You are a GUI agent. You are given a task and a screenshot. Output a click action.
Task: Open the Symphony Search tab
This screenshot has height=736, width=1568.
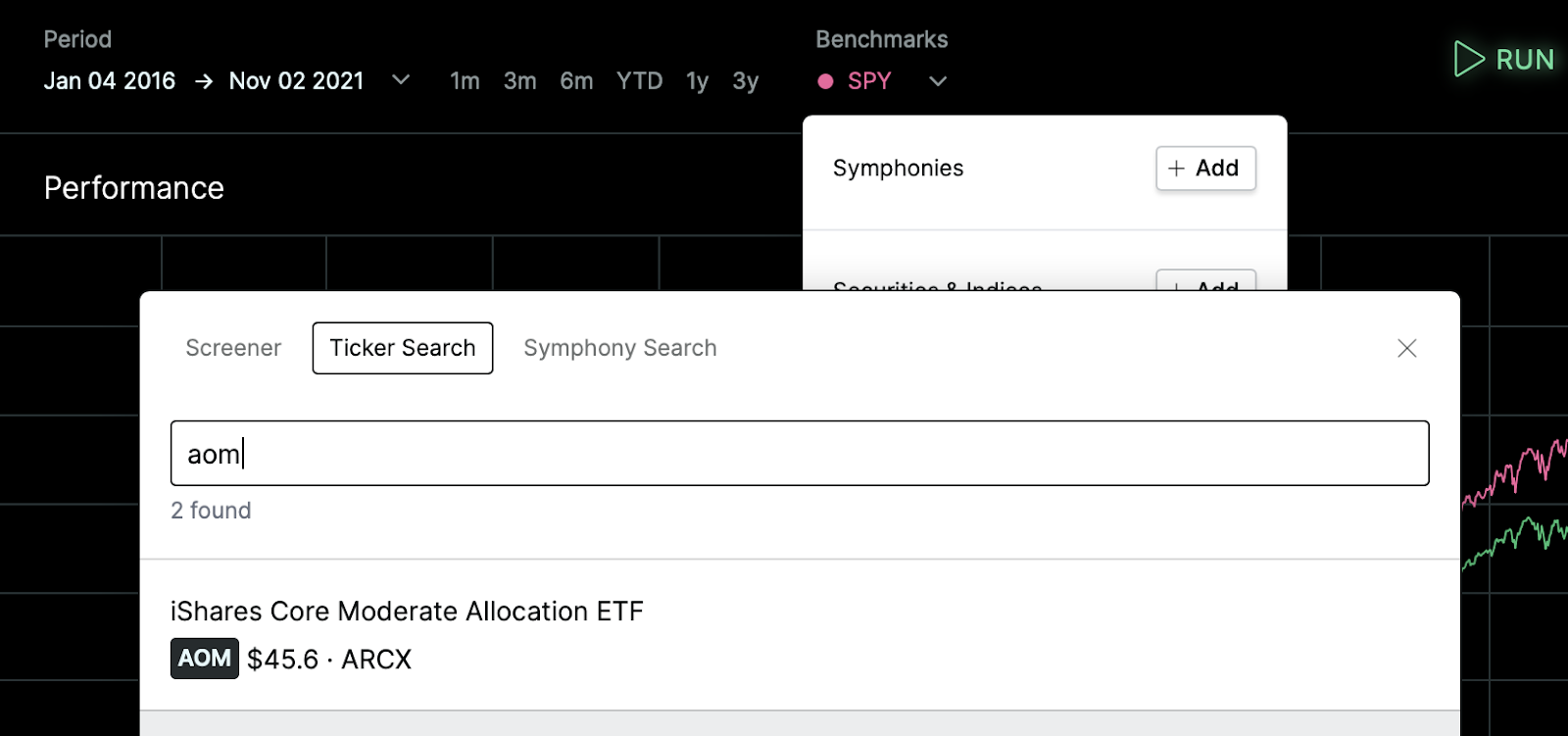coord(620,348)
